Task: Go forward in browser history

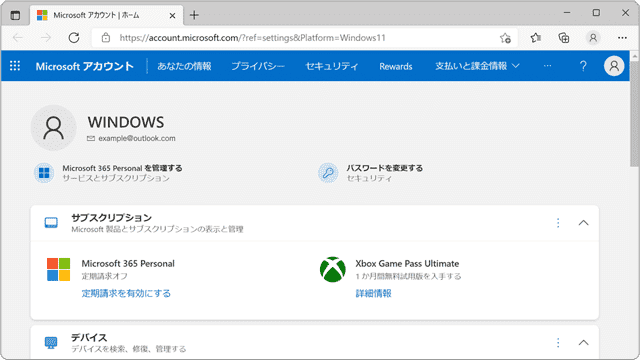Action: 46,38
